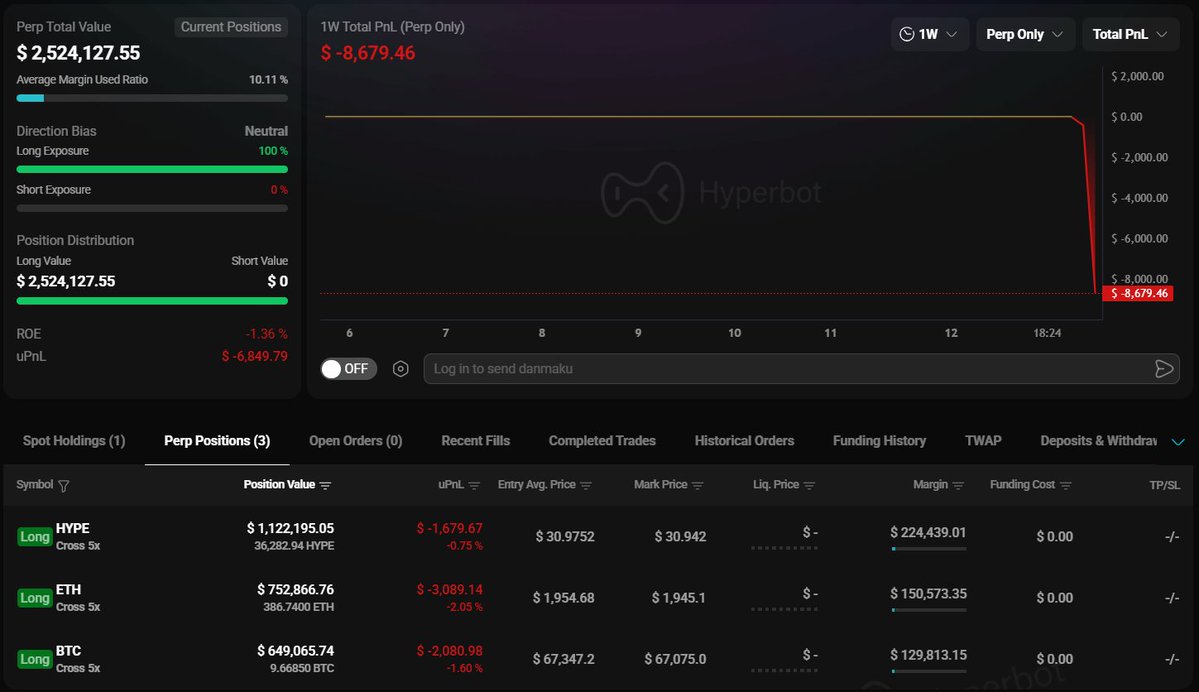This screenshot has width=1199, height=692.
Task: Click the send danmaku arrow icon
Action: (1163, 369)
